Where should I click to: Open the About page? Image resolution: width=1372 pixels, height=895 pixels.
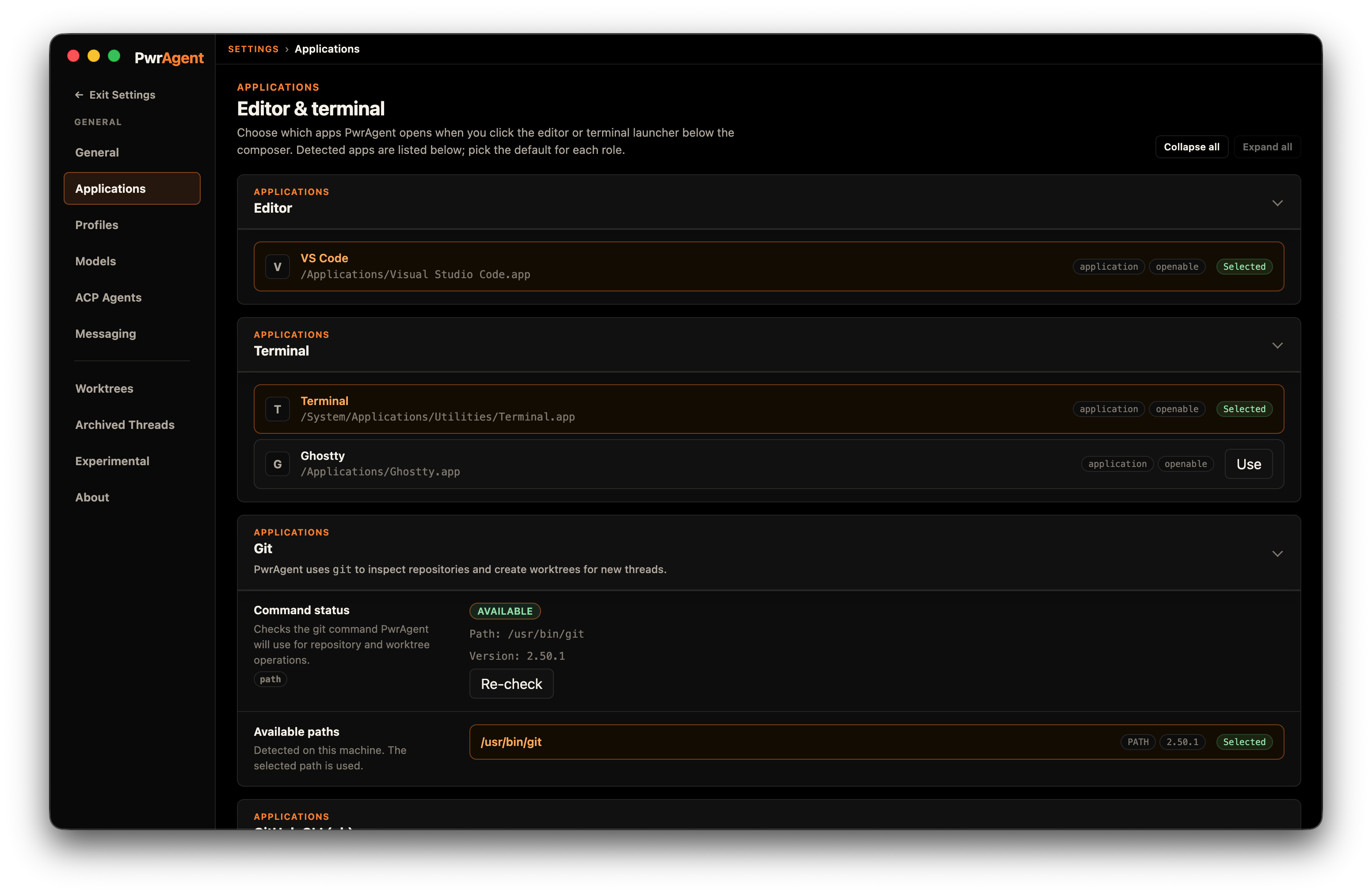click(132, 497)
